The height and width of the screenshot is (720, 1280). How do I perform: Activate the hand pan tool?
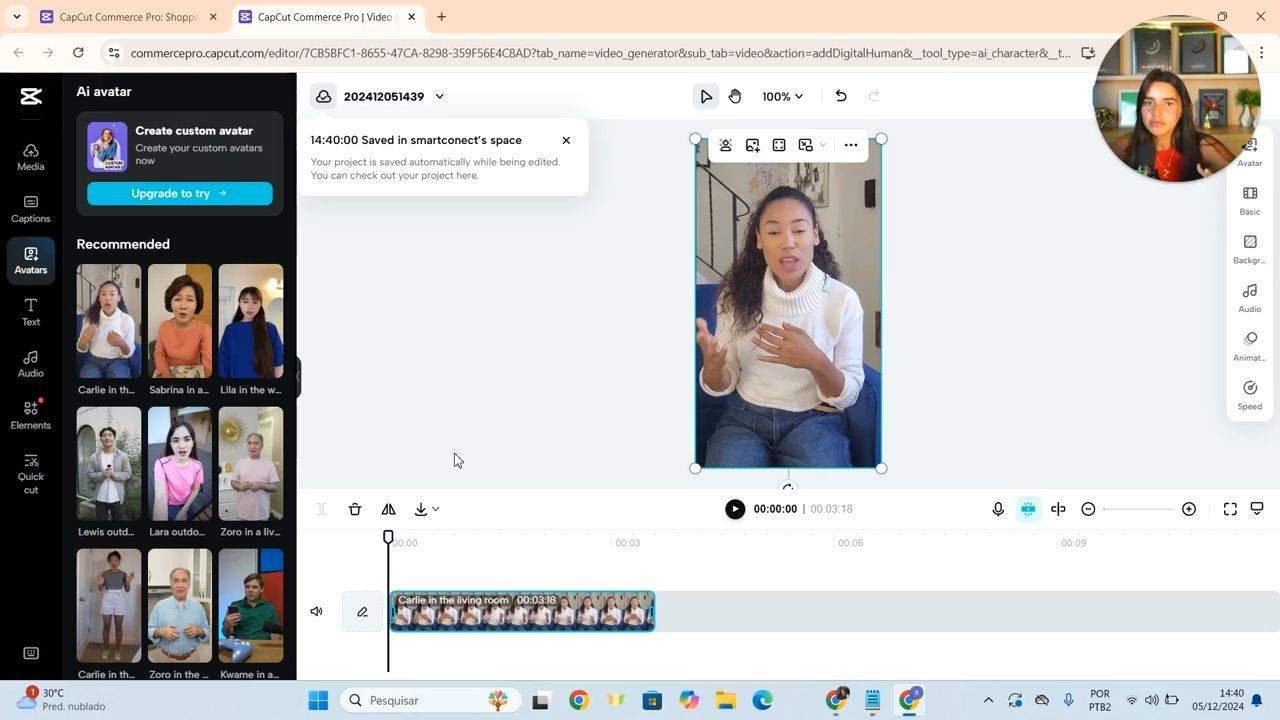[x=735, y=96]
